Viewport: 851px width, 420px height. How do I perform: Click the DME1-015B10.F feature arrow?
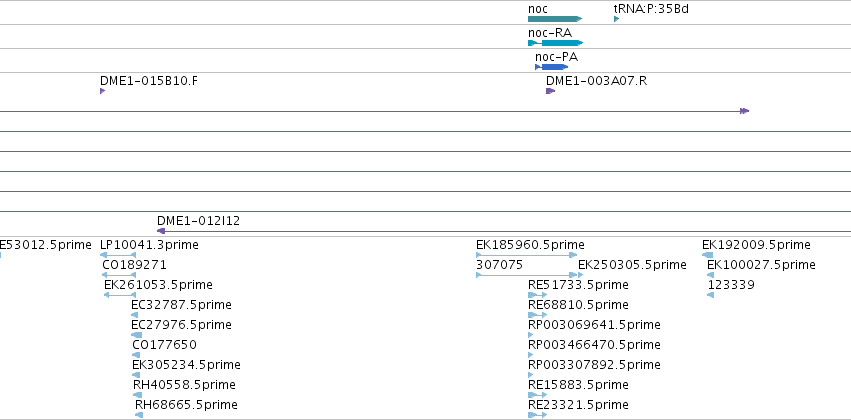point(102,91)
